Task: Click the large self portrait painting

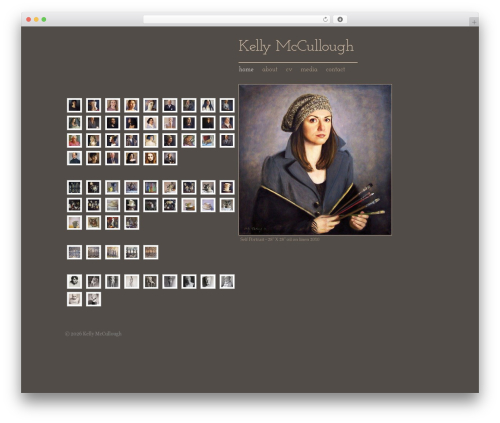Action: coord(315,160)
